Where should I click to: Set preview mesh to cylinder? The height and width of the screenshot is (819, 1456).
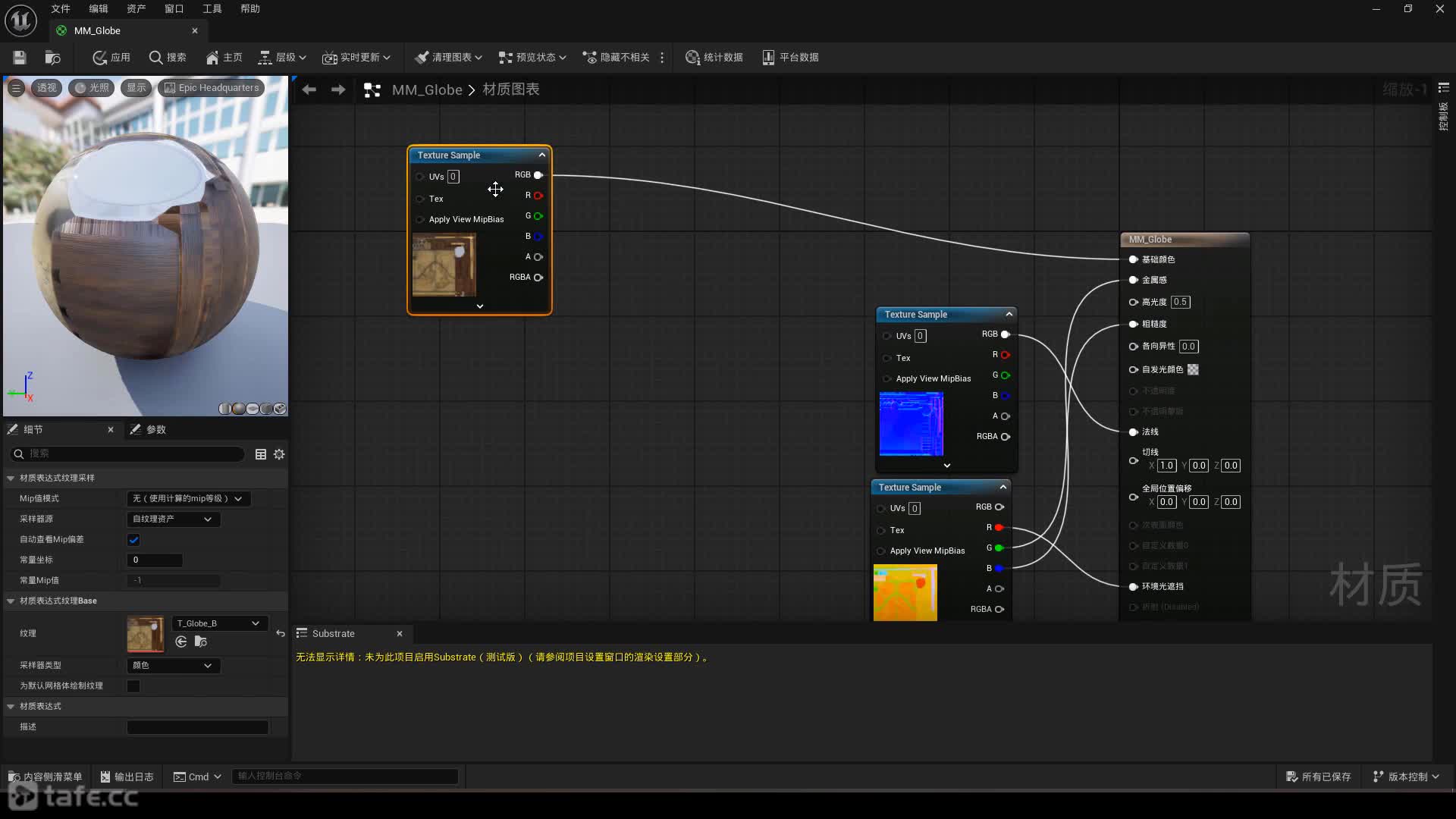click(x=225, y=409)
